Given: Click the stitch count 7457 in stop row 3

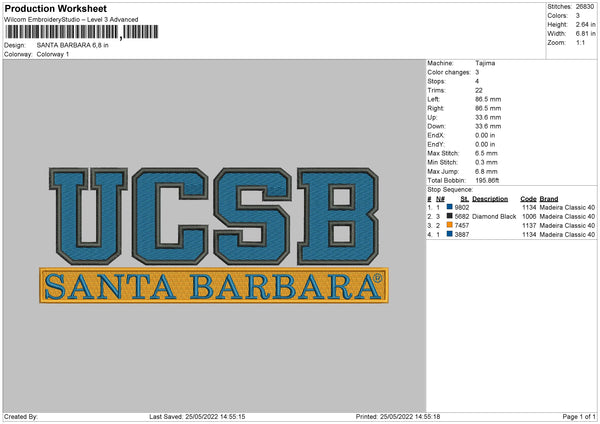Looking at the screenshot, I should (x=461, y=225).
